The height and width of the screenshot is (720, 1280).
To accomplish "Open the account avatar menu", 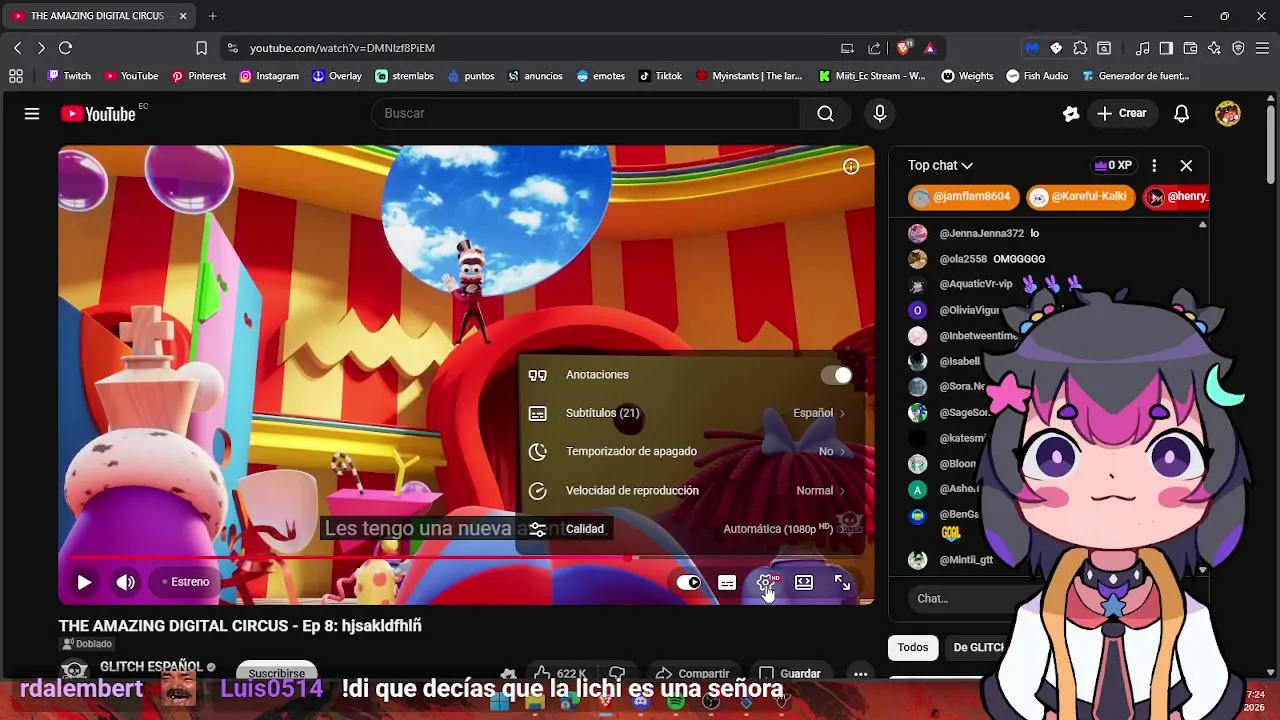I will tap(1228, 114).
